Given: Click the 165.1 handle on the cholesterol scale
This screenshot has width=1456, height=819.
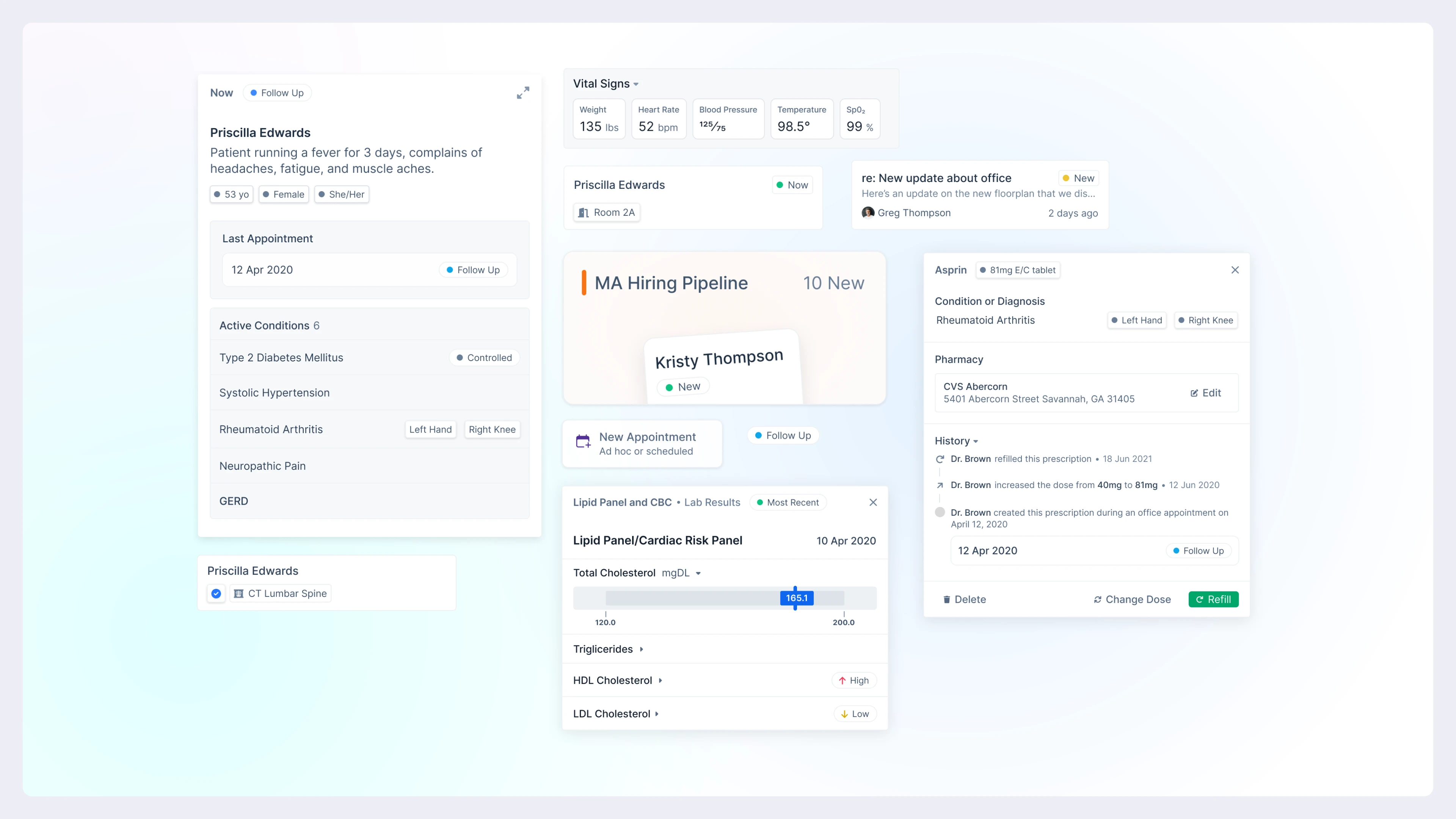Looking at the screenshot, I should pos(796,598).
